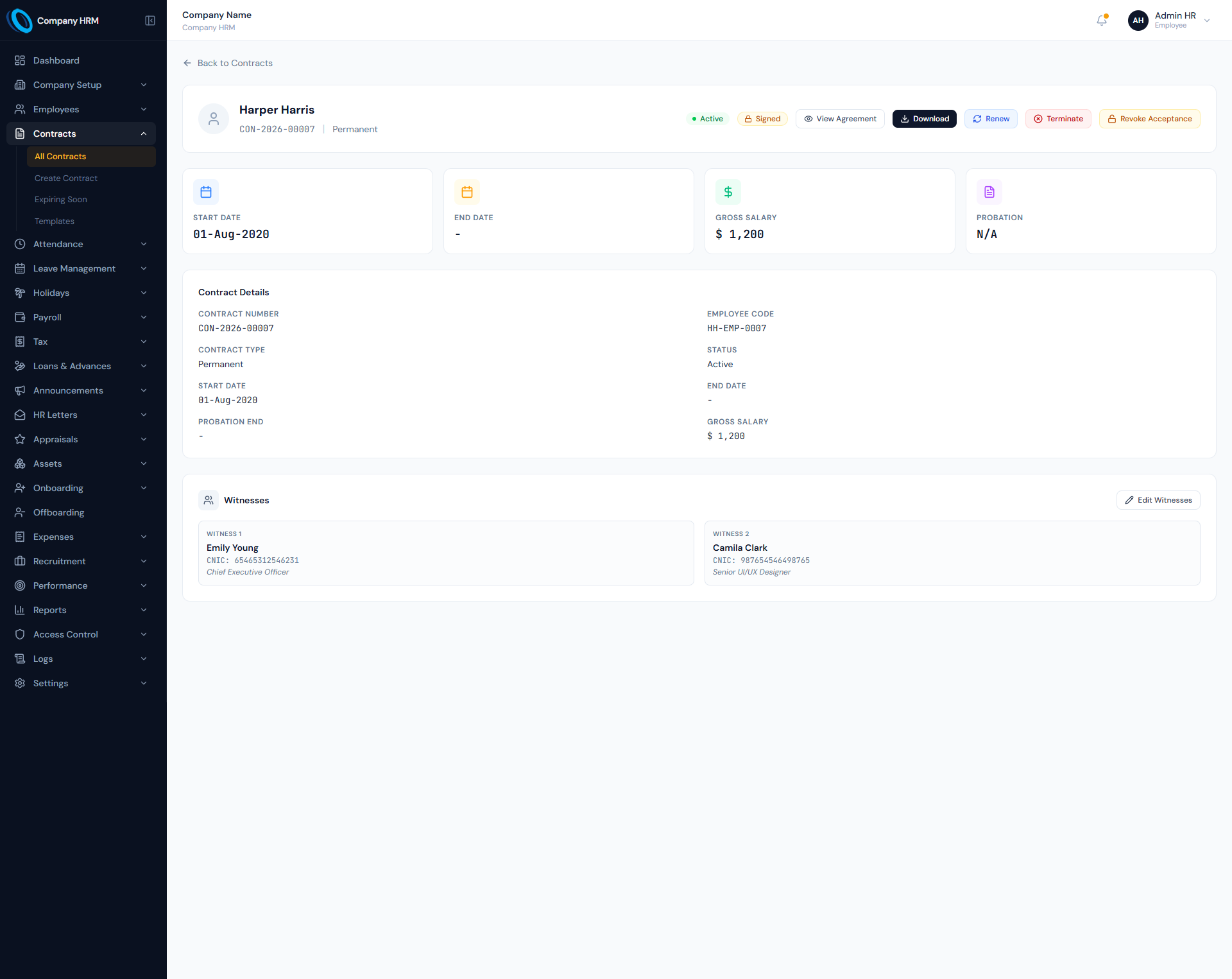Click witness name Camila Clark
The width and height of the screenshot is (1232, 979).
click(x=740, y=548)
